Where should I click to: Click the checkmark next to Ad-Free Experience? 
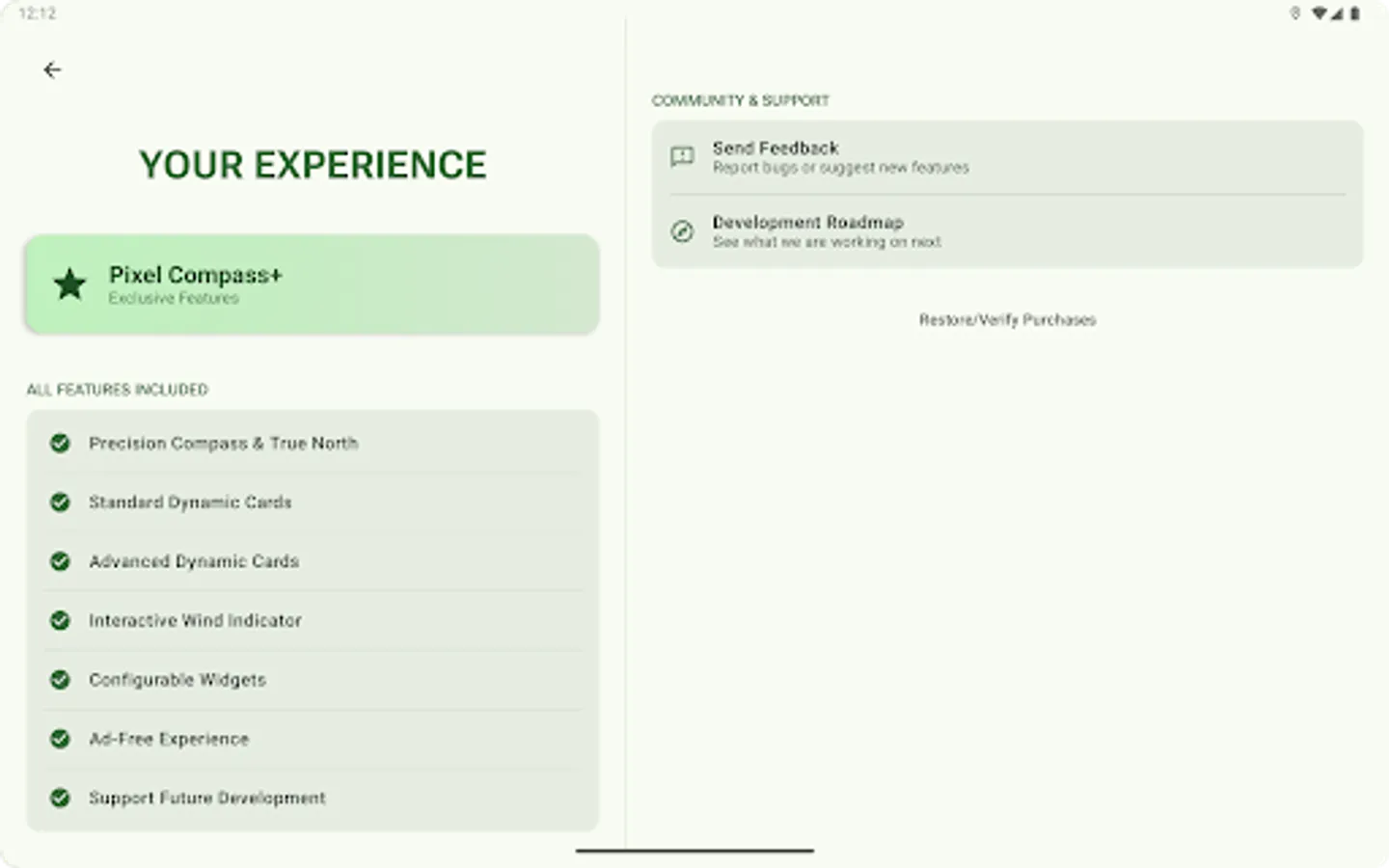pyautogui.click(x=60, y=739)
